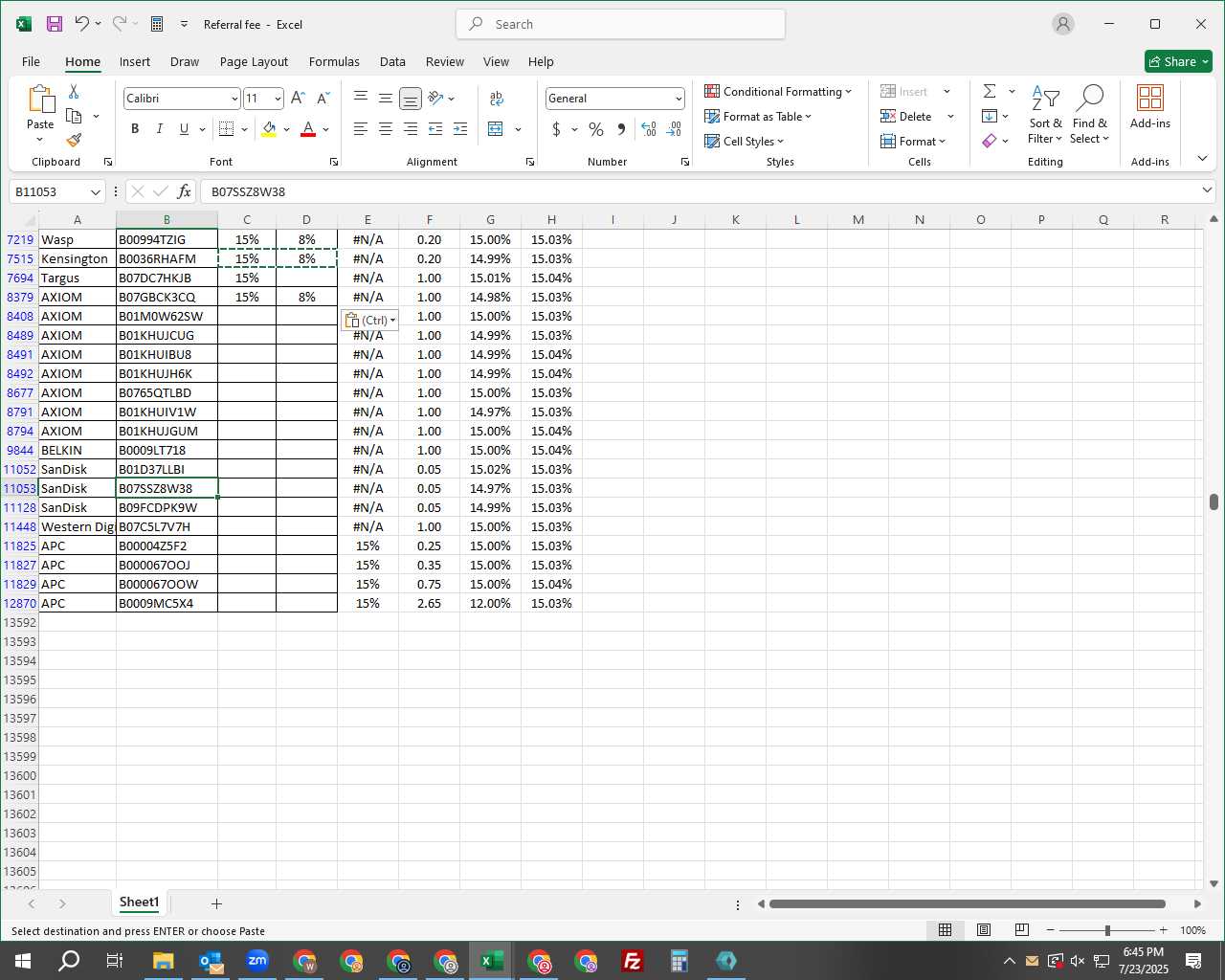Save the workbook with the Save icon
The width and height of the screenshot is (1225, 980).
[55, 24]
